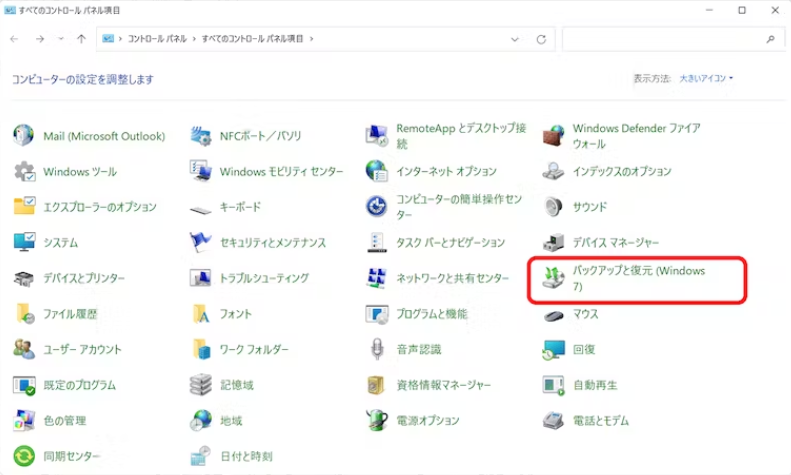The height and width of the screenshot is (475, 791).
Task: Open the 電源オプション icon
Action: point(376,420)
